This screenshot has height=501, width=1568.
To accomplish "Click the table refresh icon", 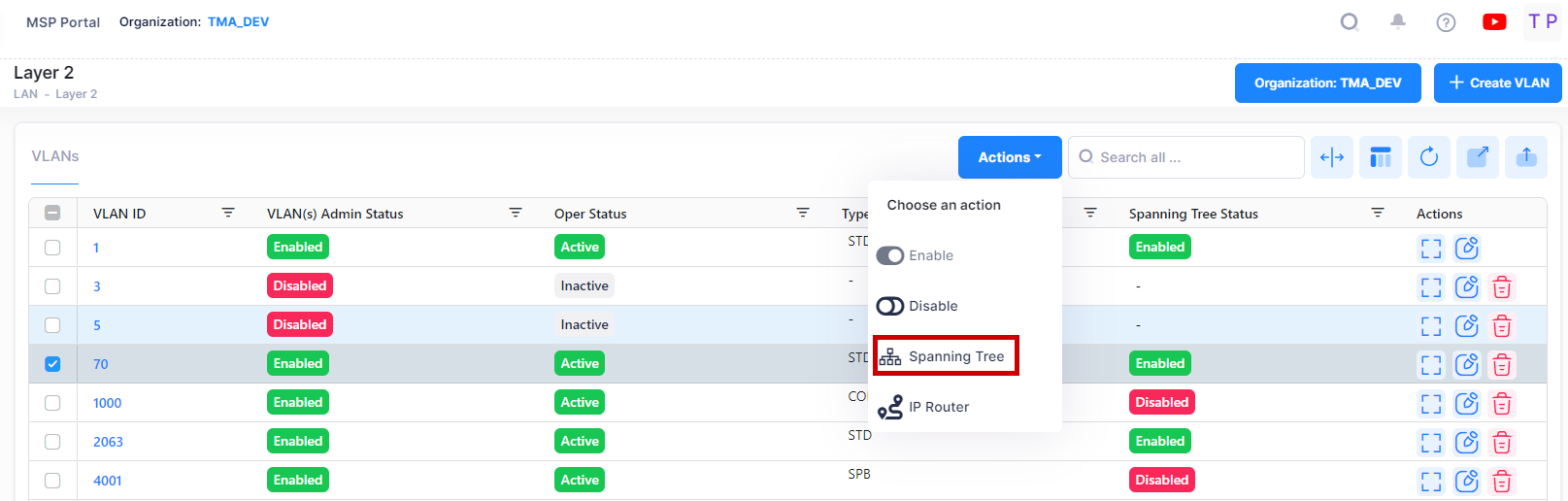I will (x=1429, y=157).
